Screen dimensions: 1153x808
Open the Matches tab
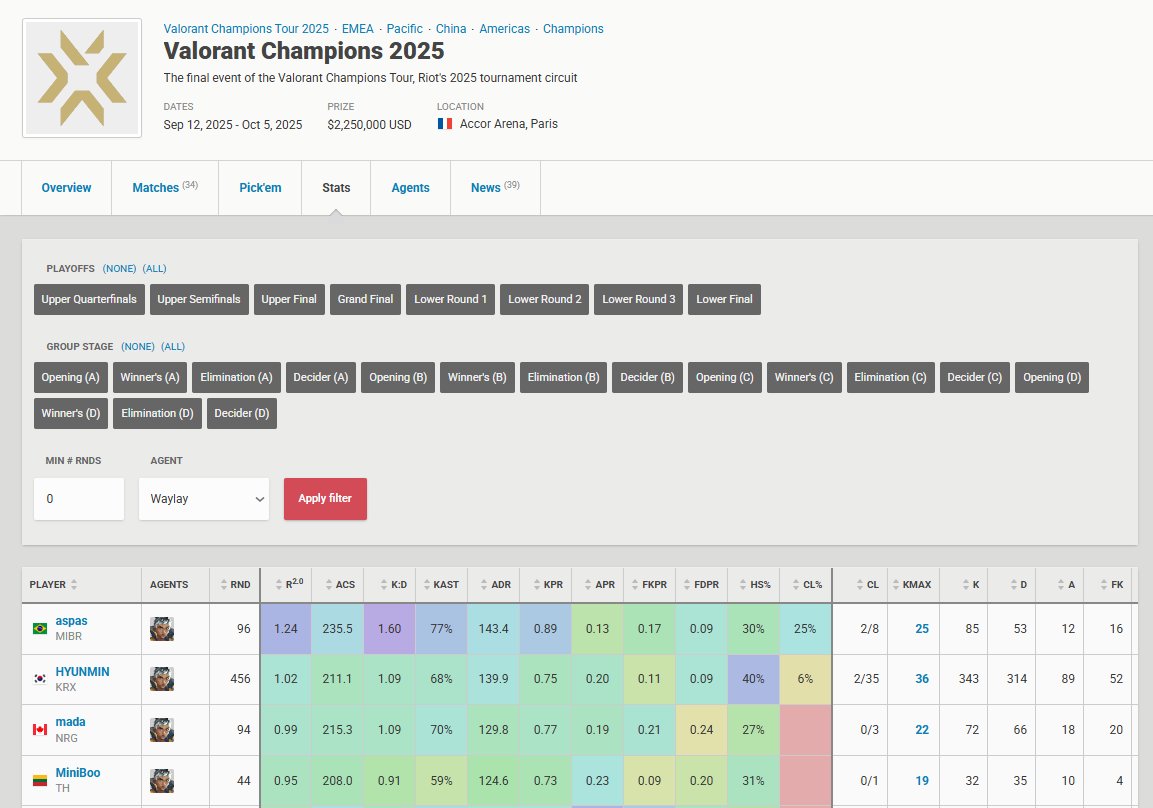tap(165, 187)
